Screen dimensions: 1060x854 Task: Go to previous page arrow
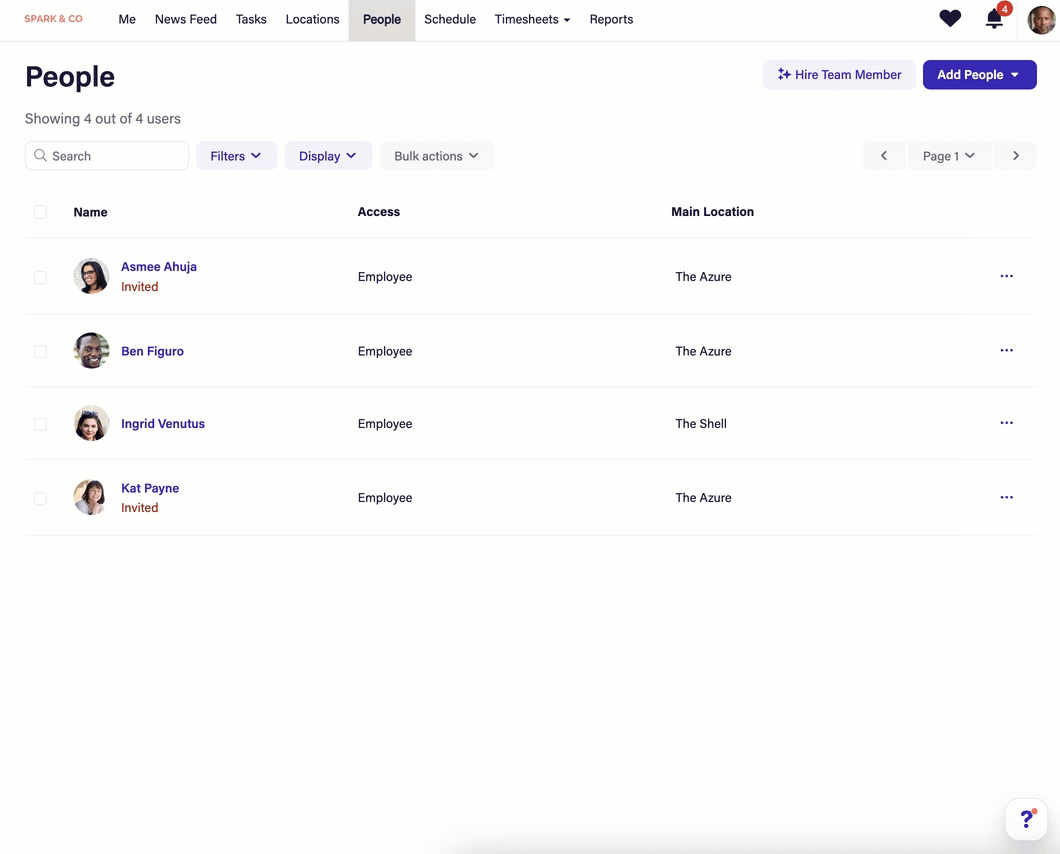[x=884, y=156]
